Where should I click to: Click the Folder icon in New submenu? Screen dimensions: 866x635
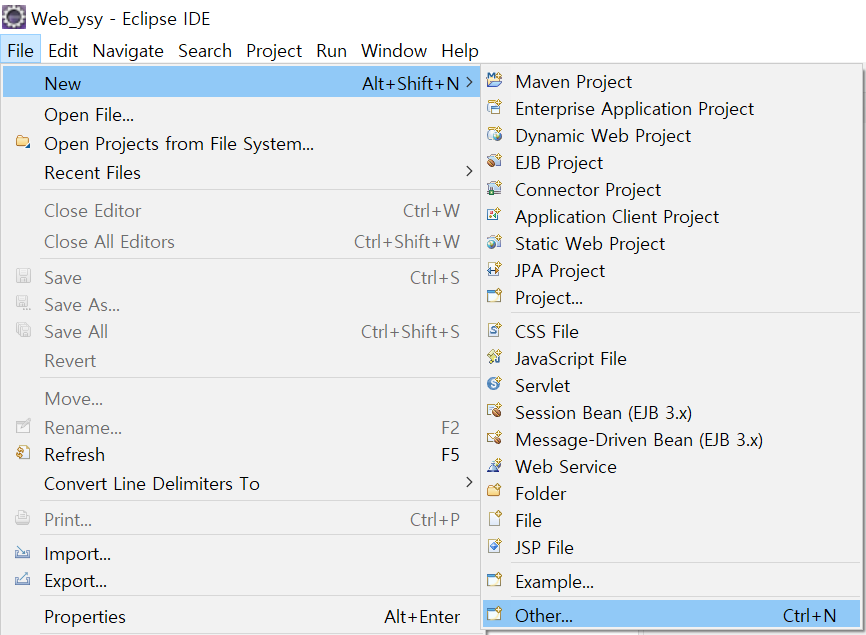coord(494,491)
